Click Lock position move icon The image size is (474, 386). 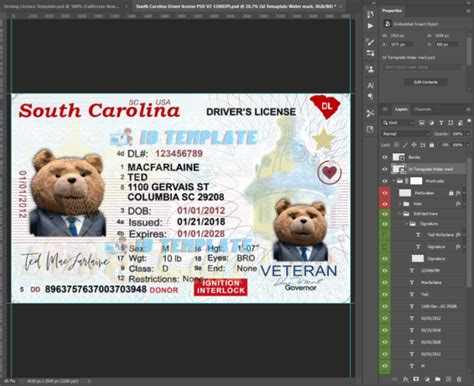click(x=414, y=145)
